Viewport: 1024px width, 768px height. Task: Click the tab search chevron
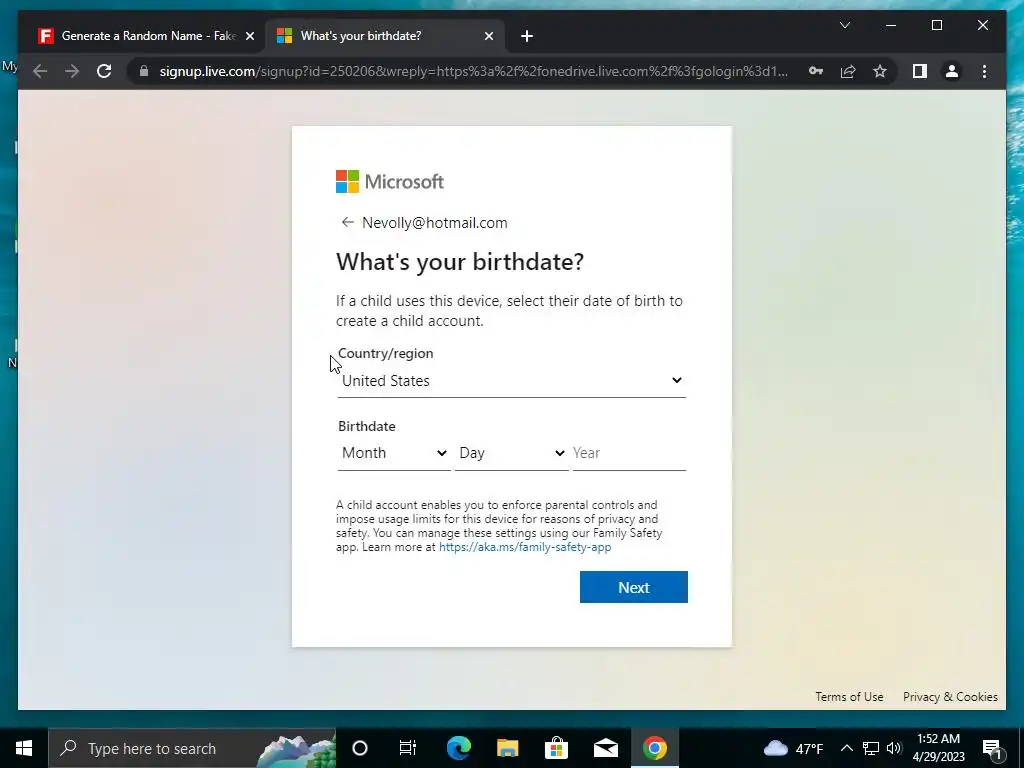pos(844,25)
